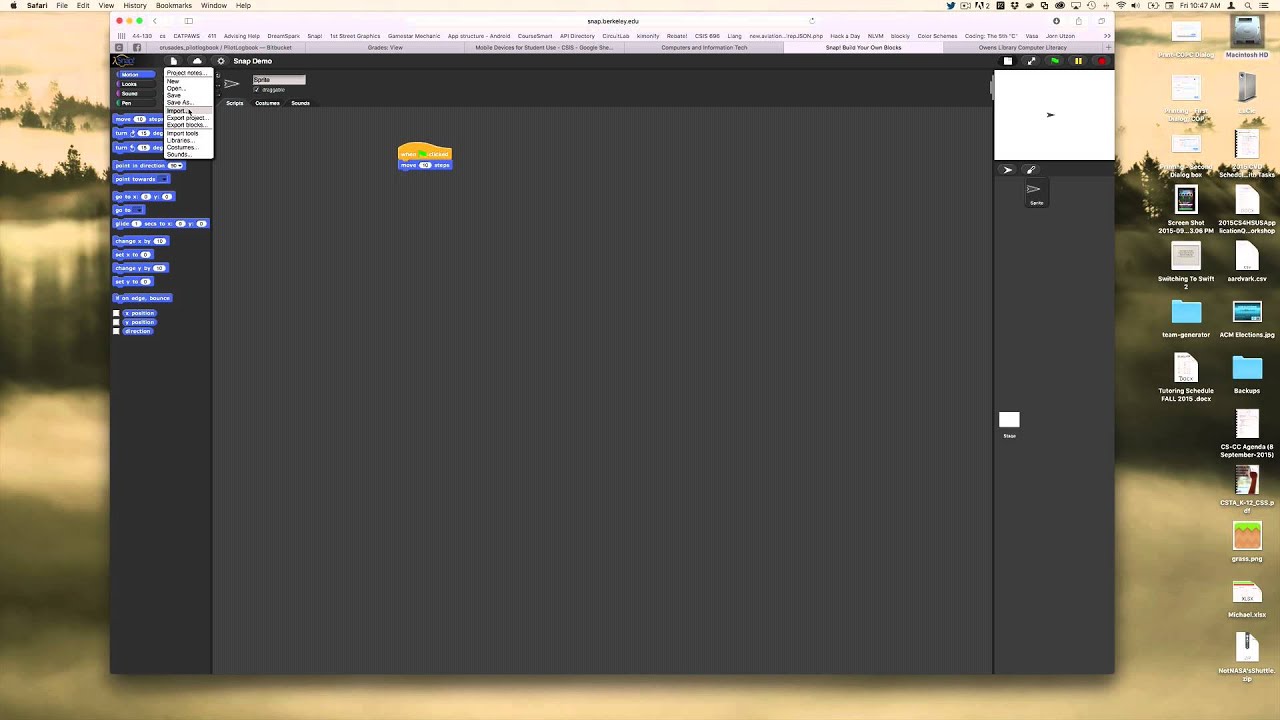Click the sprite arrow on the stage

click(x=1050, y=114)
